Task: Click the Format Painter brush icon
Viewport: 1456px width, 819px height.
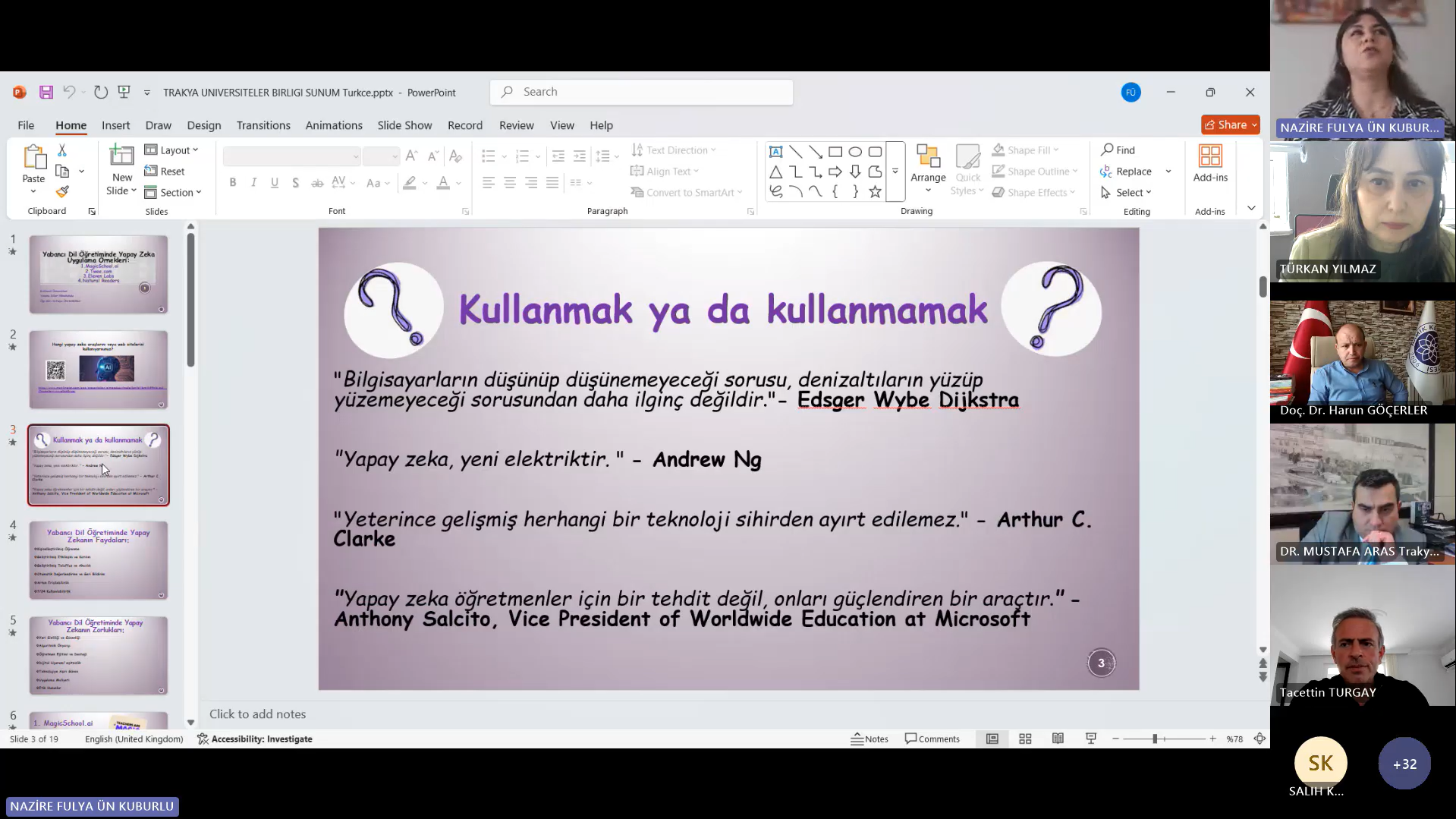Action: pos(62,192)
